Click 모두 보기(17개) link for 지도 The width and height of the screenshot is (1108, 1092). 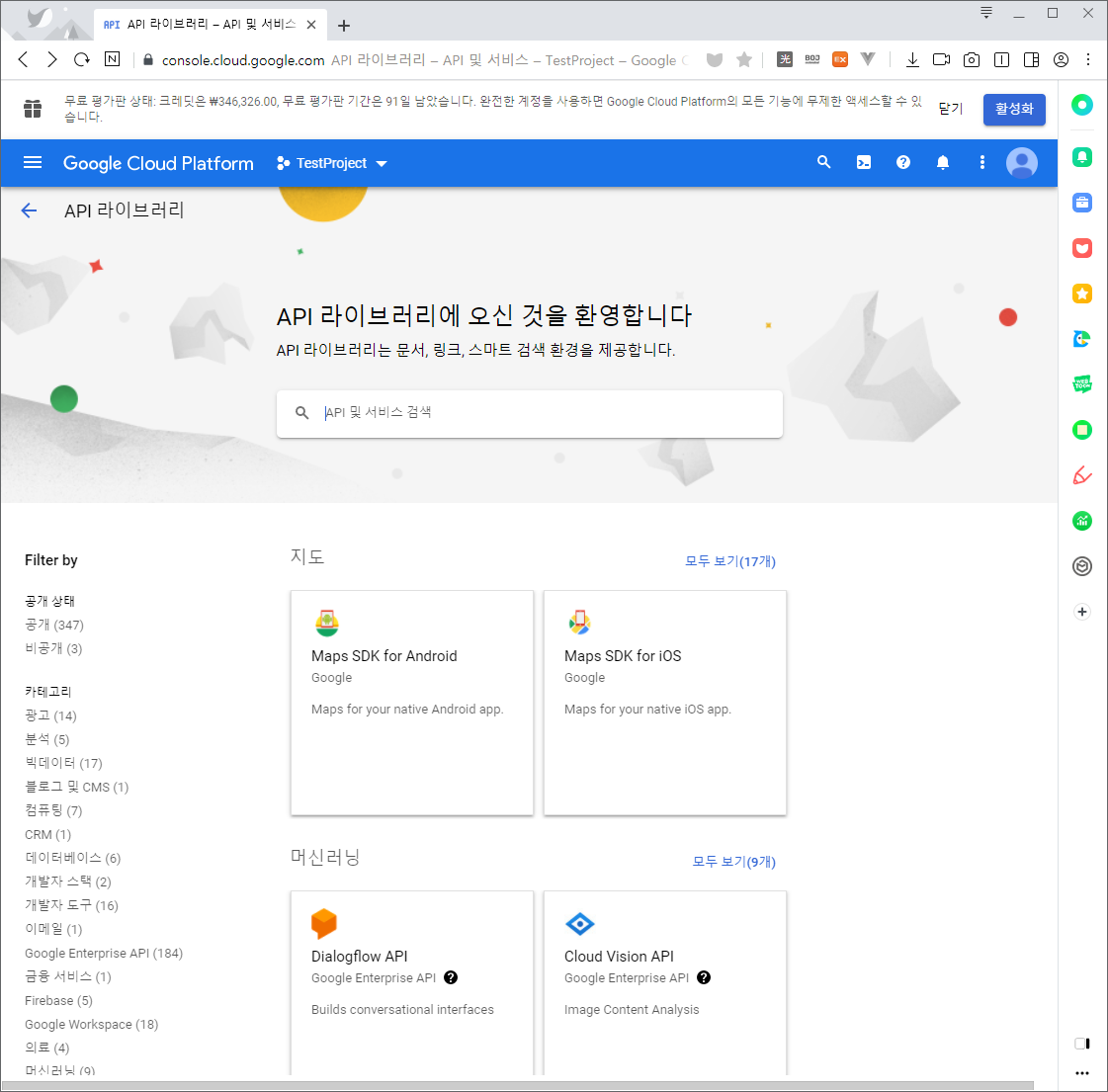(730, 561)
